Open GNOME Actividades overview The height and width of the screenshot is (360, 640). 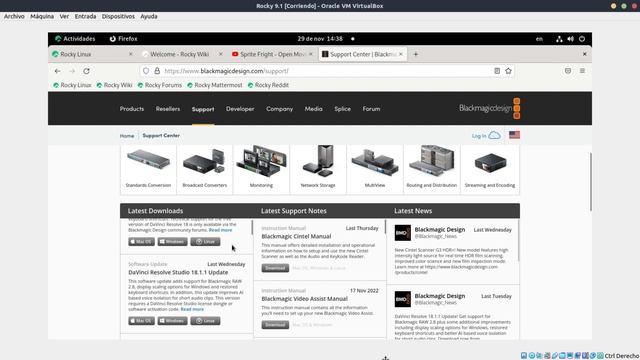pyautogui.click(x=75, y=39)
